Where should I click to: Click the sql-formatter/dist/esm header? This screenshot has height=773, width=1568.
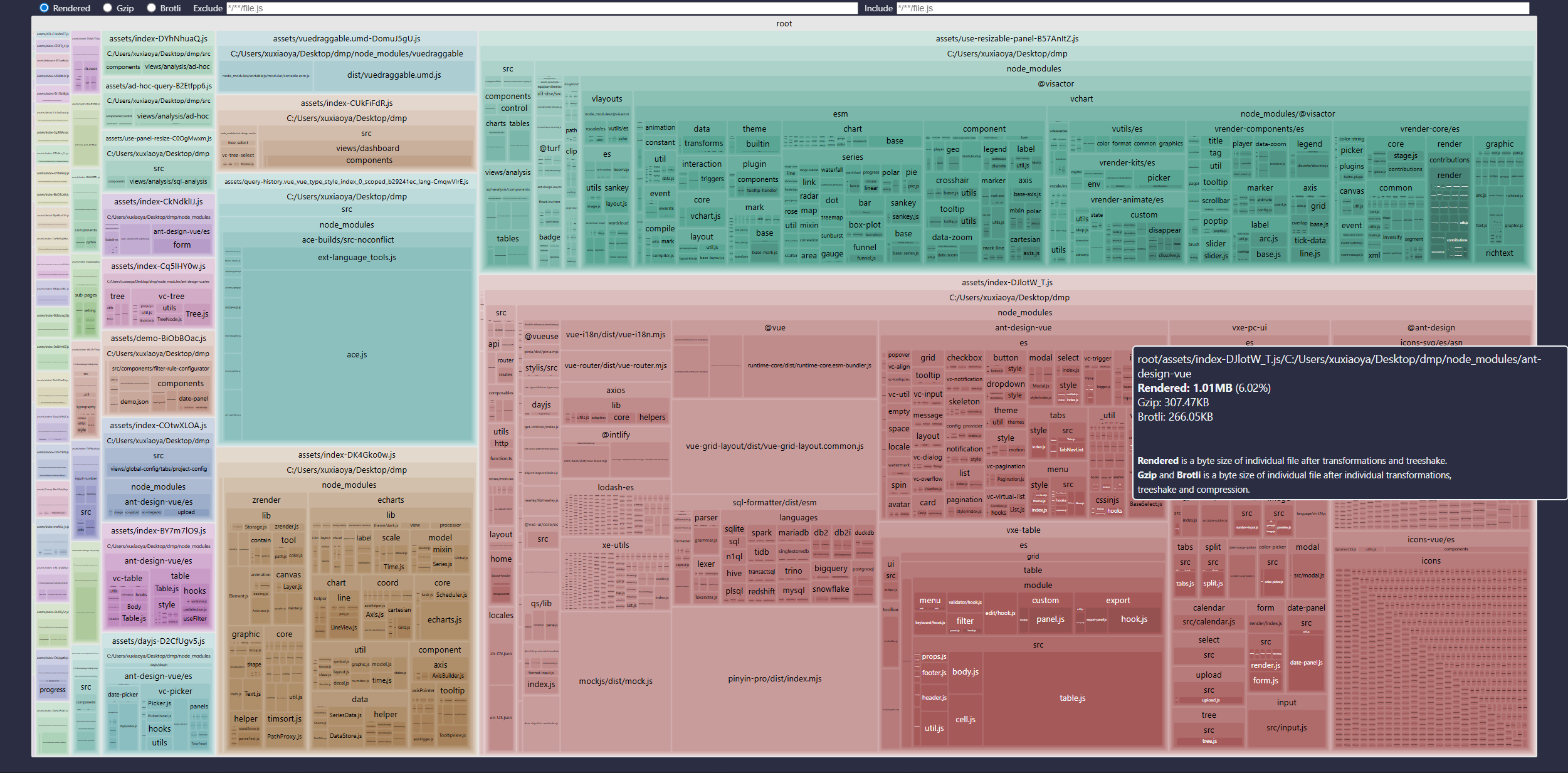click(774, 503)
